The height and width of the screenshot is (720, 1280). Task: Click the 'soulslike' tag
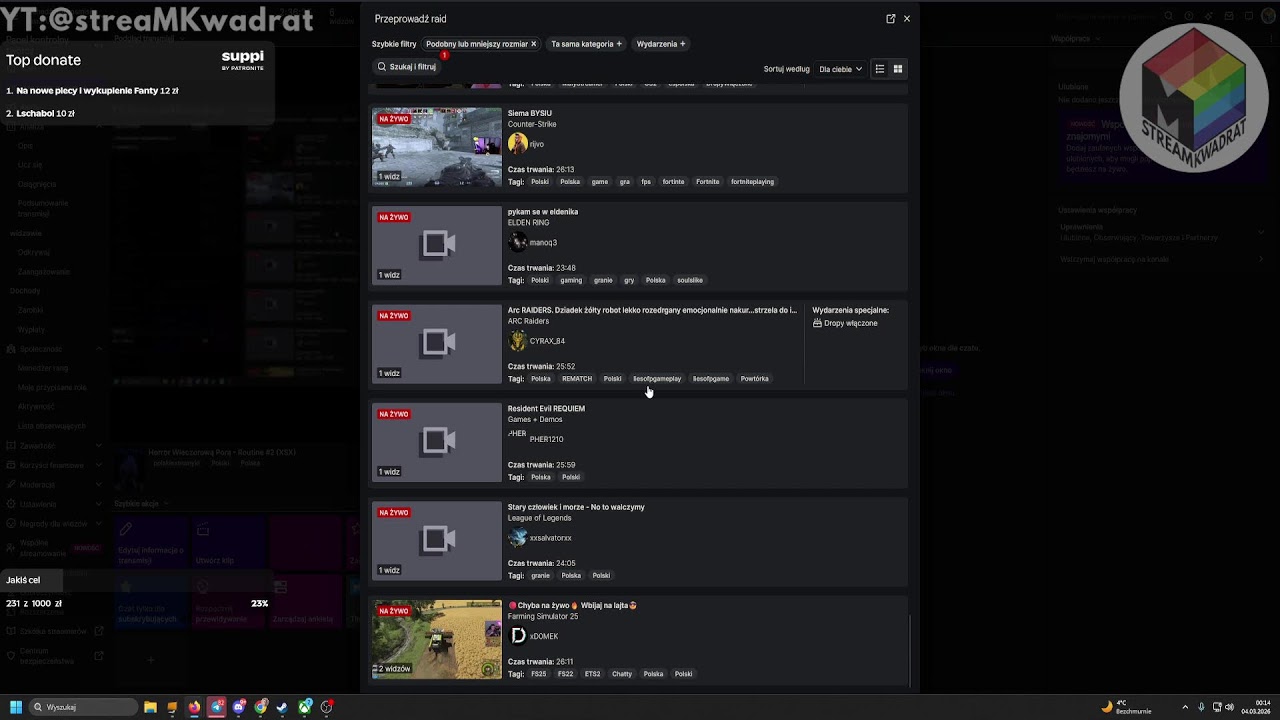click(690, 280)
